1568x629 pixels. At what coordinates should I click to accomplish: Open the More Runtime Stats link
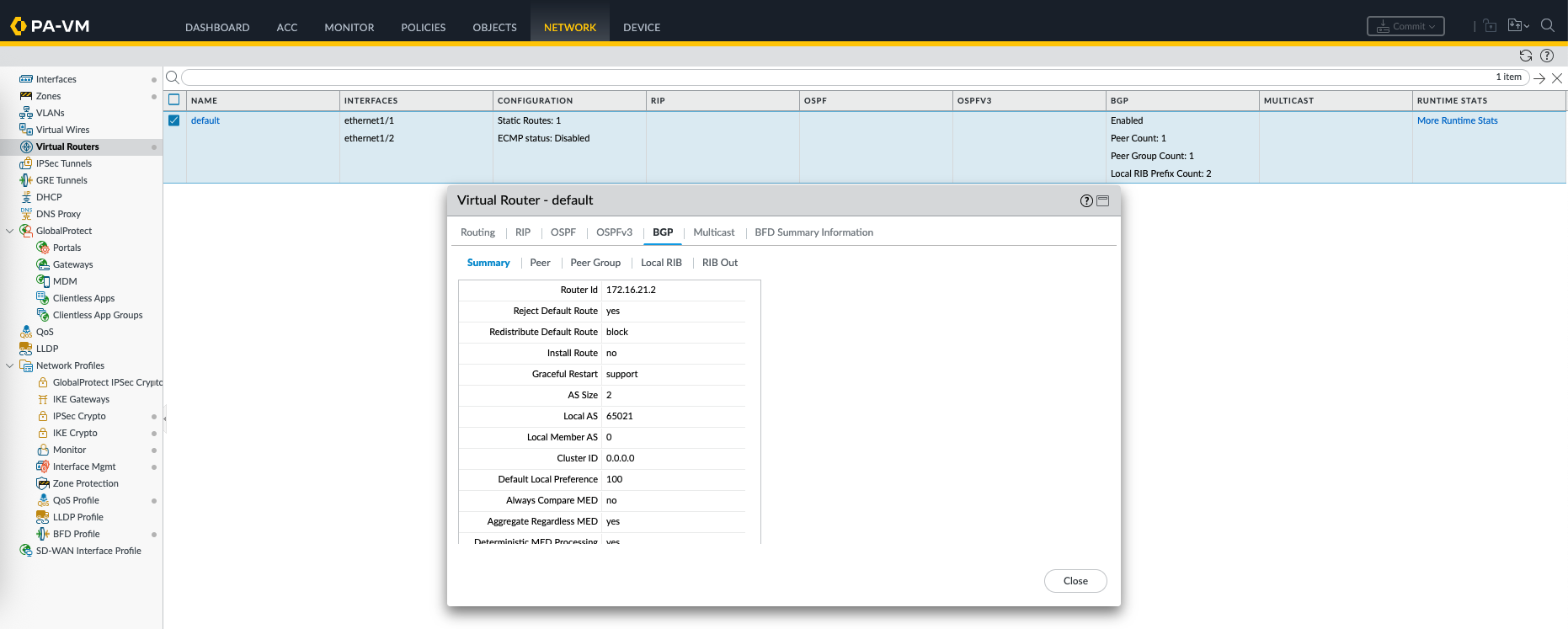(1457, 120)
